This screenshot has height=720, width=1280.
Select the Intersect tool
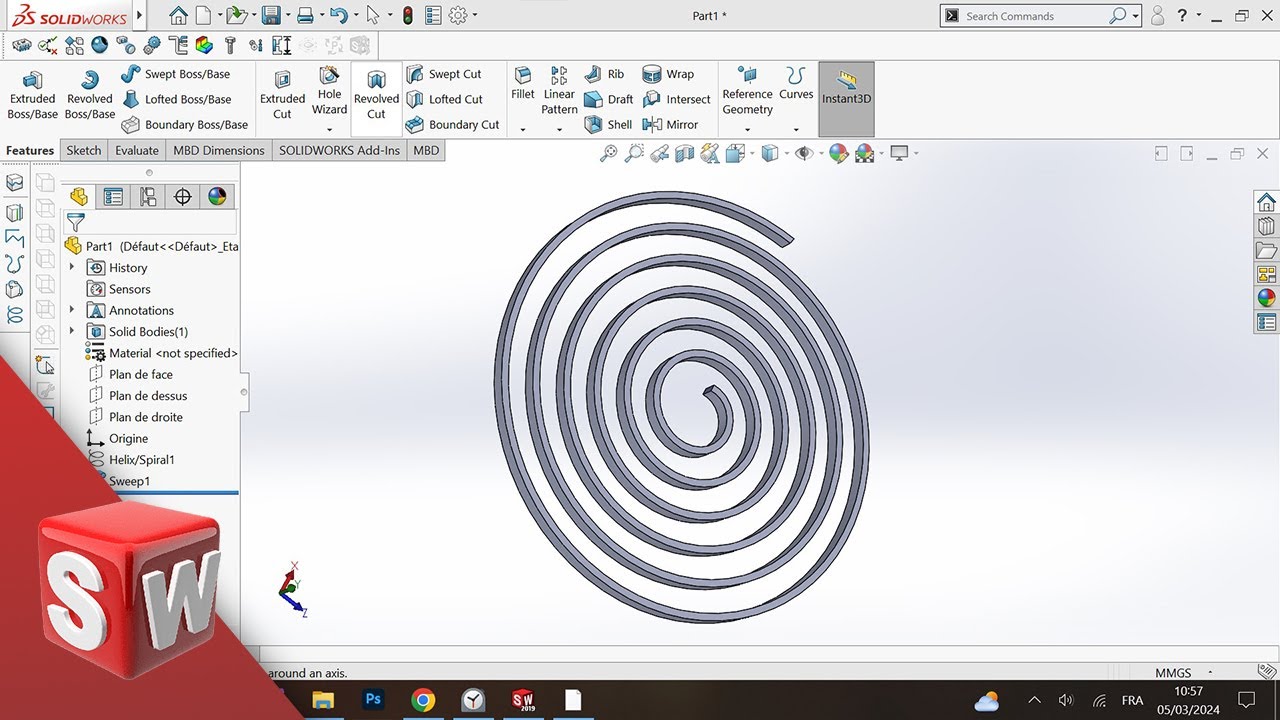coord(676,99)
